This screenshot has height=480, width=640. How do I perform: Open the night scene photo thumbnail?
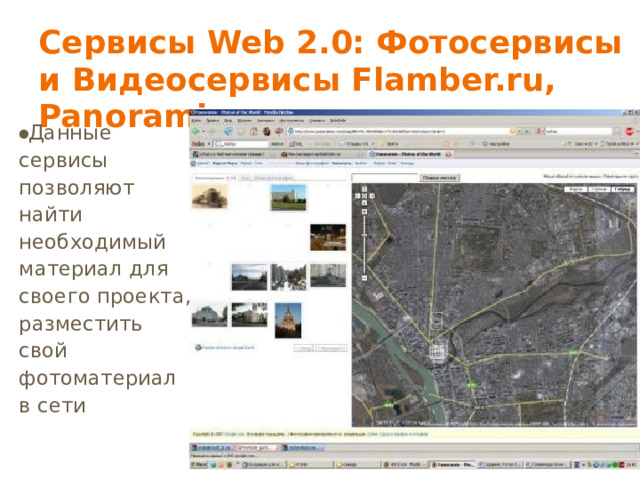[328, 237]
